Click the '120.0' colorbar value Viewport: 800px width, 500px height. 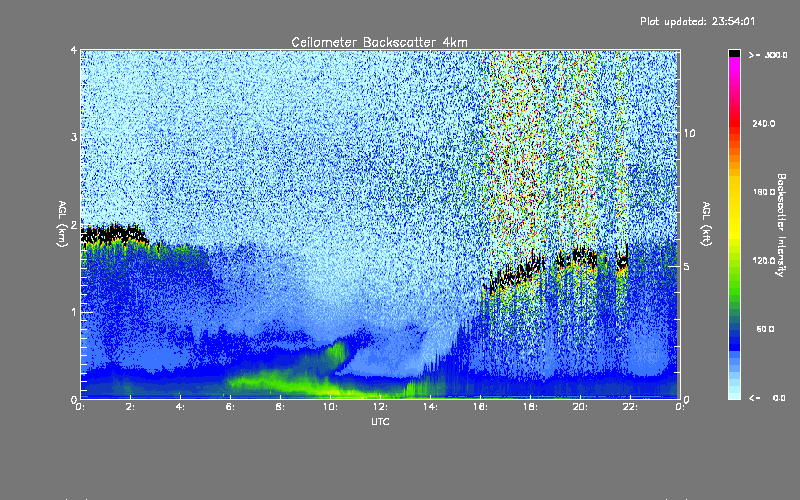pos(763,261)
